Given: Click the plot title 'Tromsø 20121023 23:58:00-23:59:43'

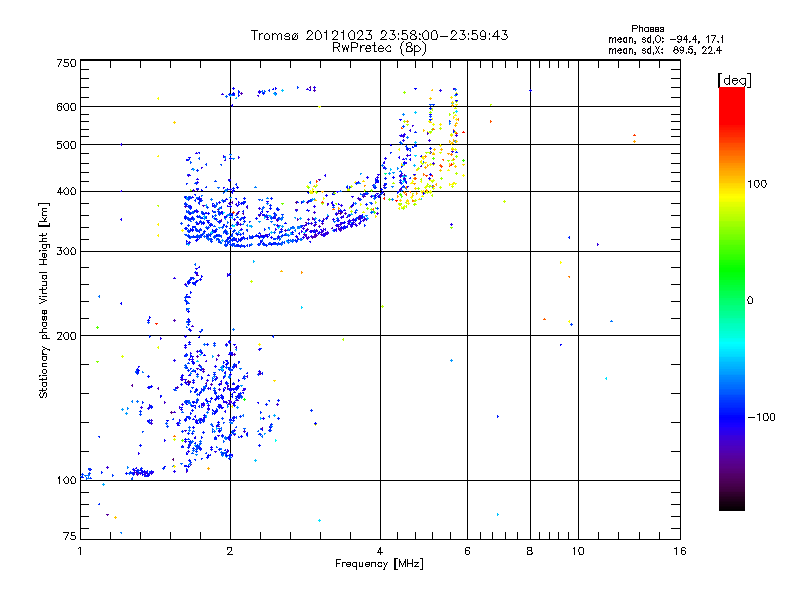Looking at the screenshot, I should pyautogui.click(x=379, y=35).
